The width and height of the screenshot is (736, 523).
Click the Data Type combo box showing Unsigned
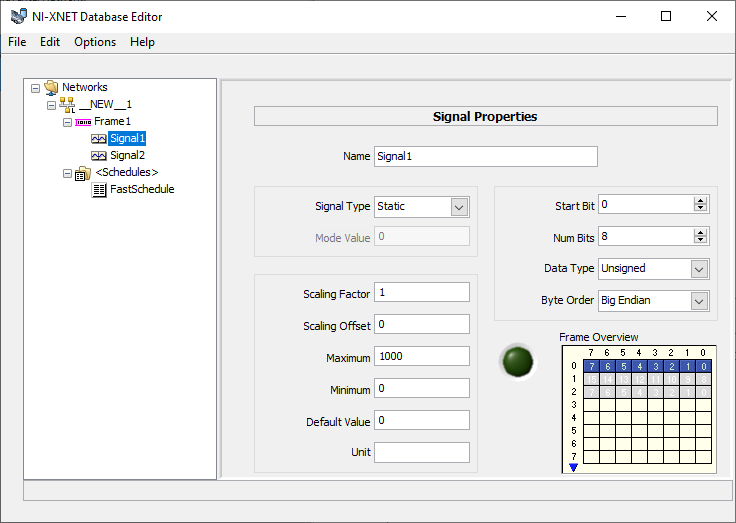coord(653,269)
